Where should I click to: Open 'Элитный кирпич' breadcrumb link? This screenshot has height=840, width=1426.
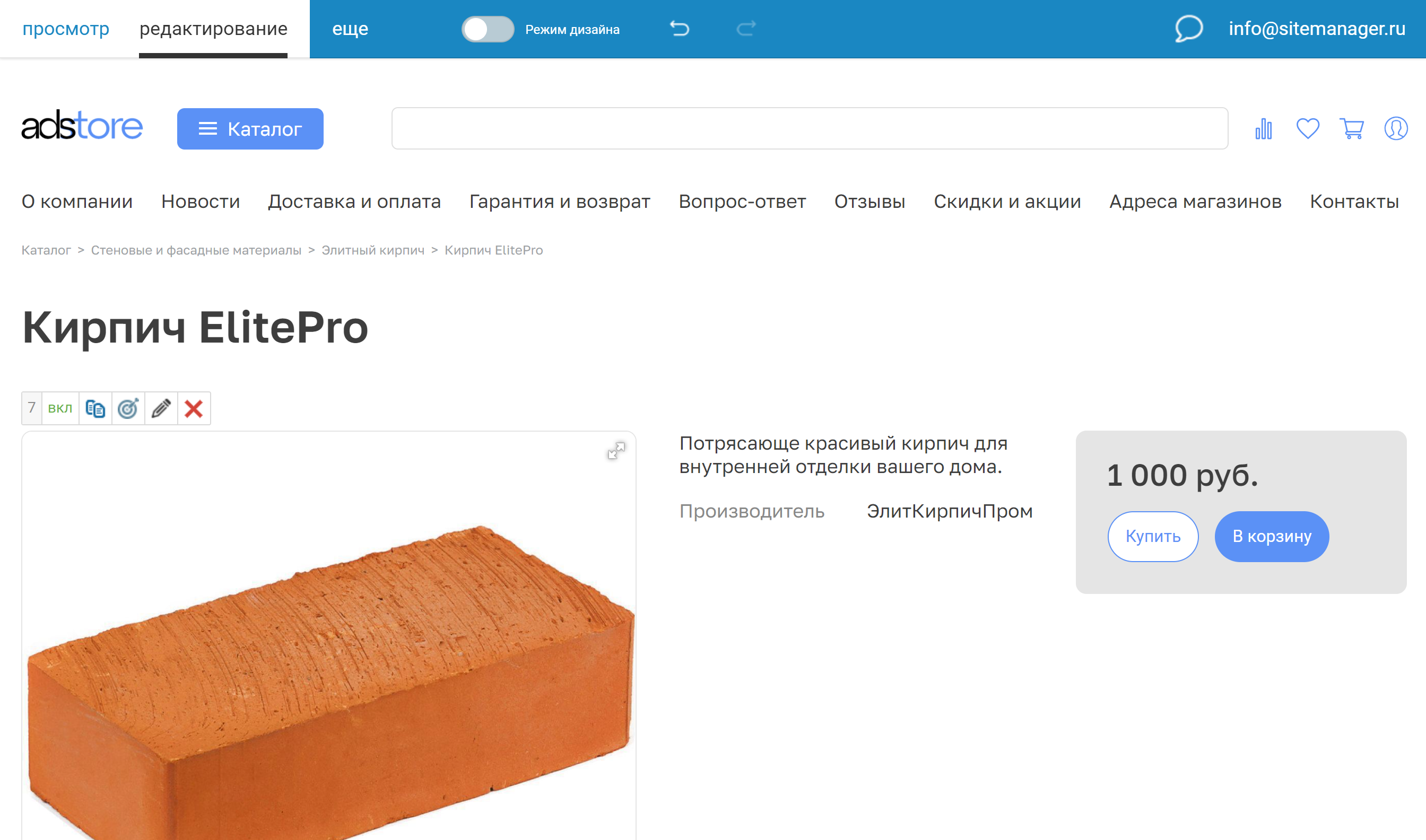373,250
